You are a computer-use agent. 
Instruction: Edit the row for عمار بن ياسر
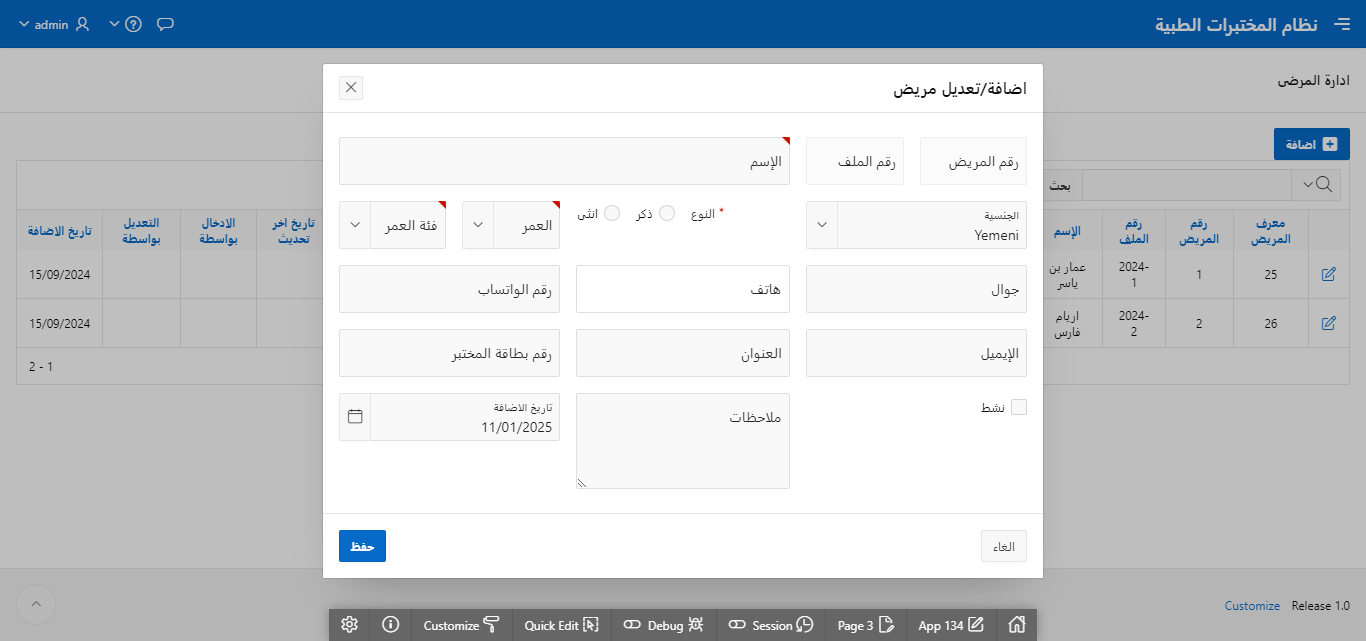[1328, 274]
